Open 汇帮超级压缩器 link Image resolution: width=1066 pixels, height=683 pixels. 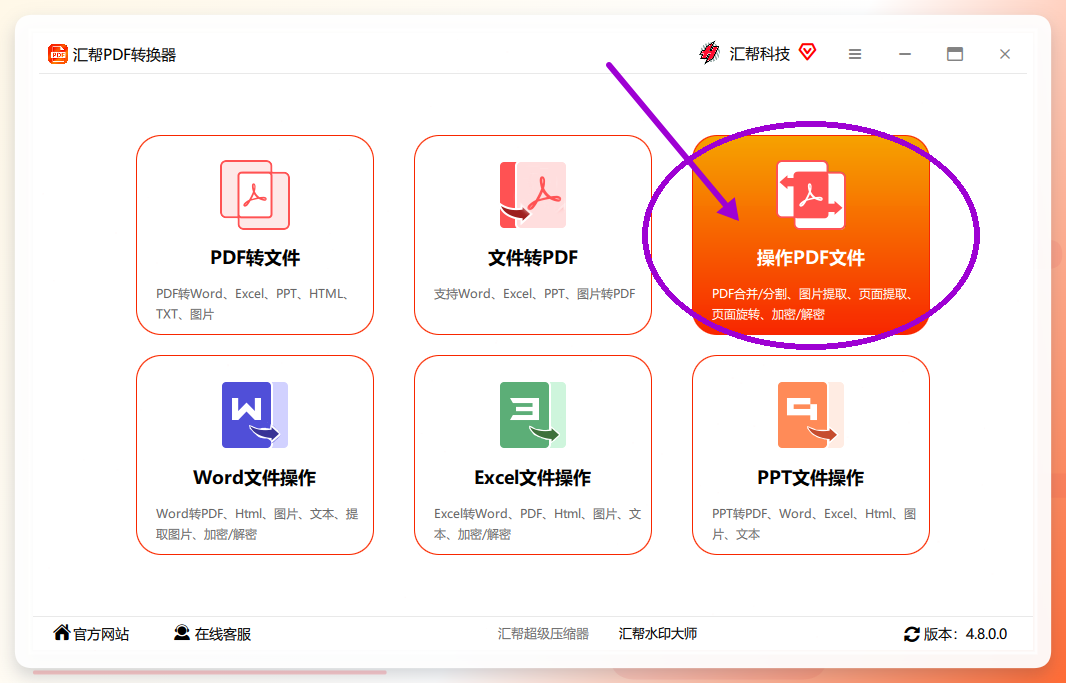543,634
